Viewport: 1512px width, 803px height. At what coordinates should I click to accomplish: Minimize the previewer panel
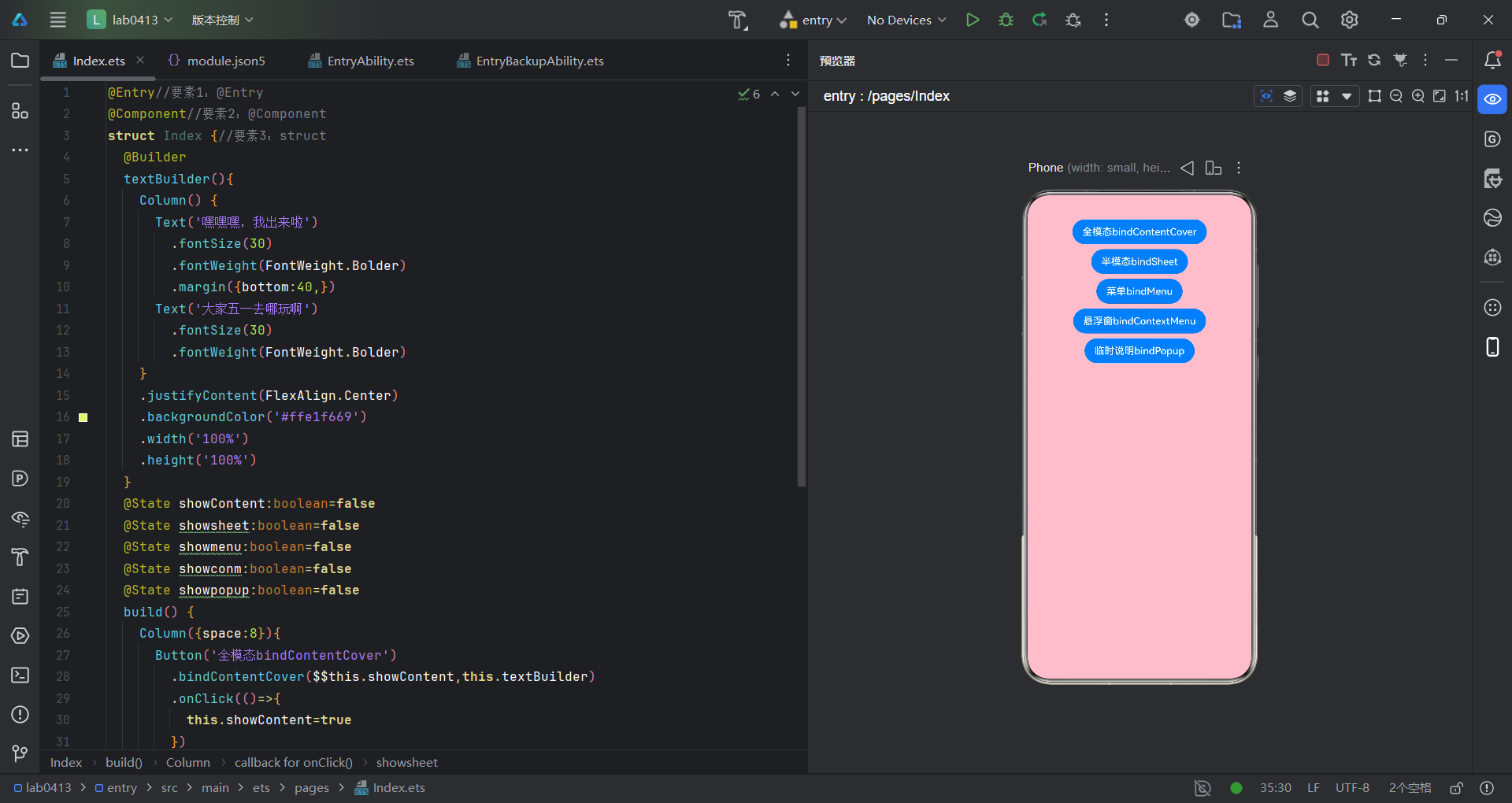(1451, 60)
